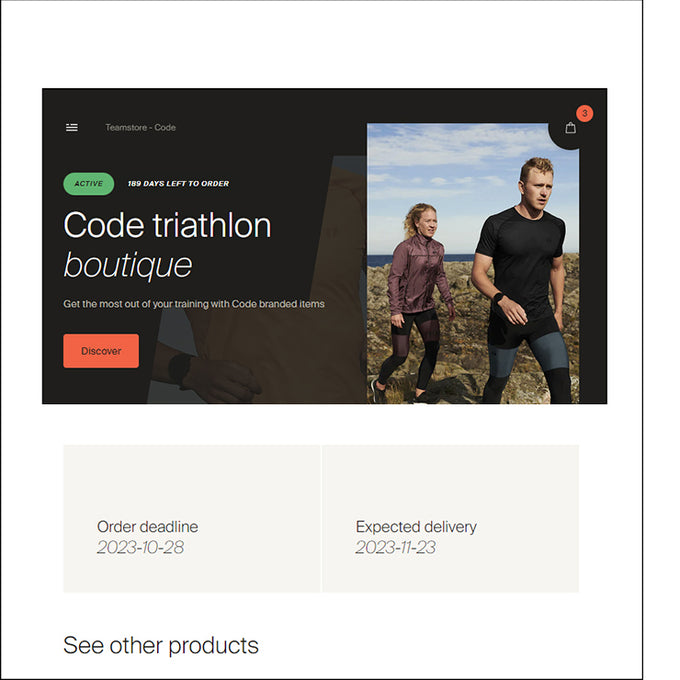Click the Order deadline label

pos(147,527)
